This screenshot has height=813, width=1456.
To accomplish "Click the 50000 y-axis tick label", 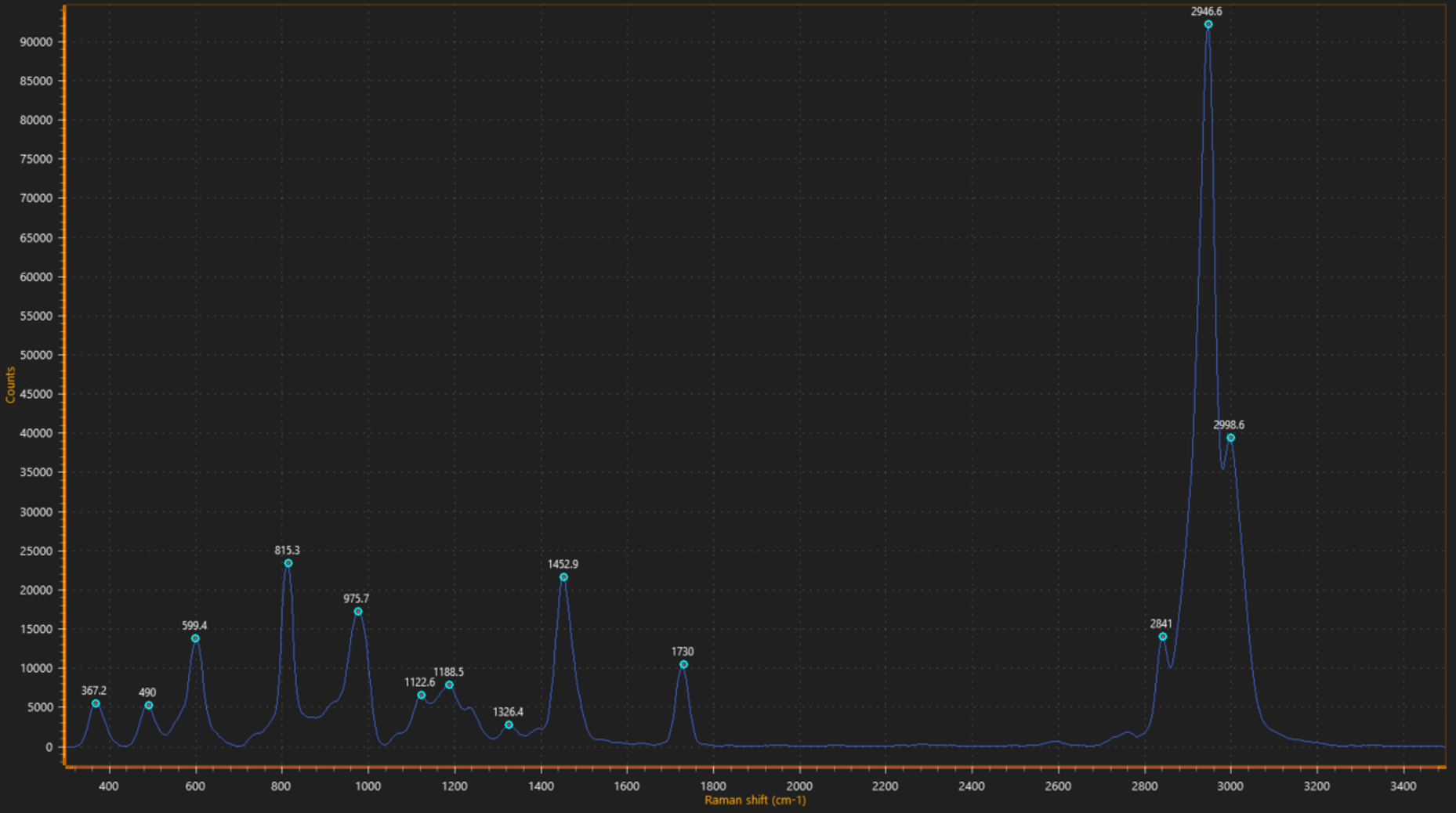I will [36, 355].
